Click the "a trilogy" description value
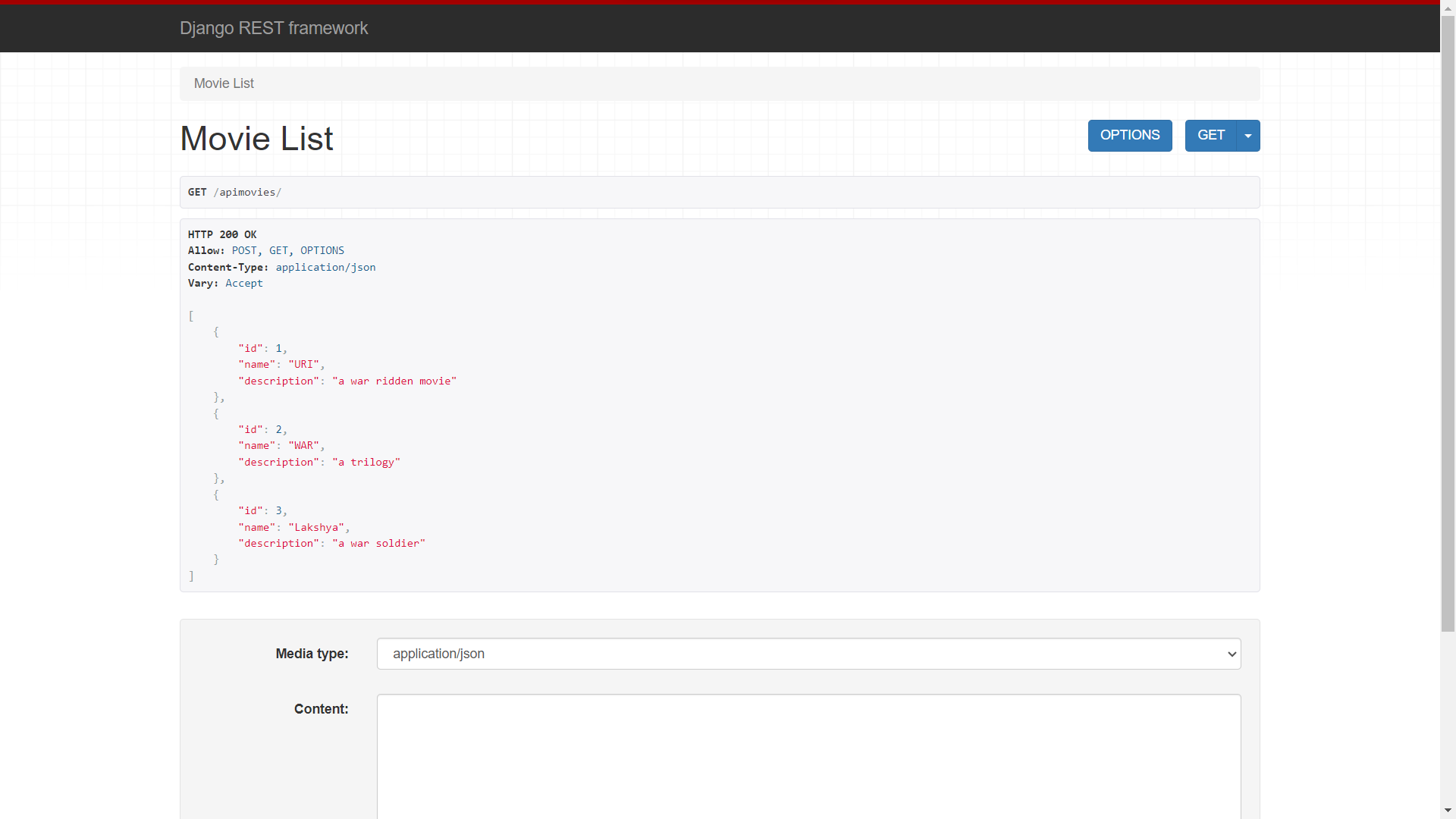 coord(366,463)
